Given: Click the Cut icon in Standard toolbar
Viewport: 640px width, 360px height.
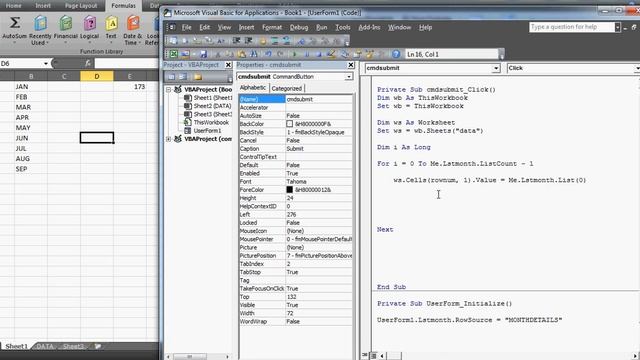Looking at the screenshot, I should click(x=218, y=54).
